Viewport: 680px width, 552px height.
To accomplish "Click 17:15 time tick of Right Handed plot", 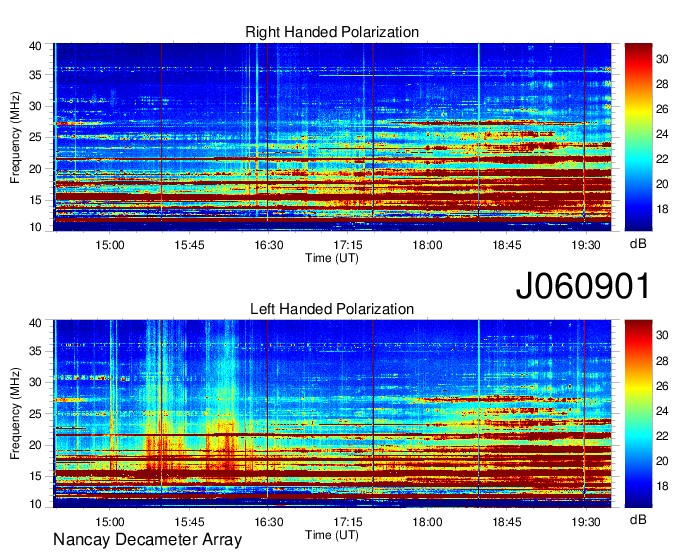I will pos(348,245).
